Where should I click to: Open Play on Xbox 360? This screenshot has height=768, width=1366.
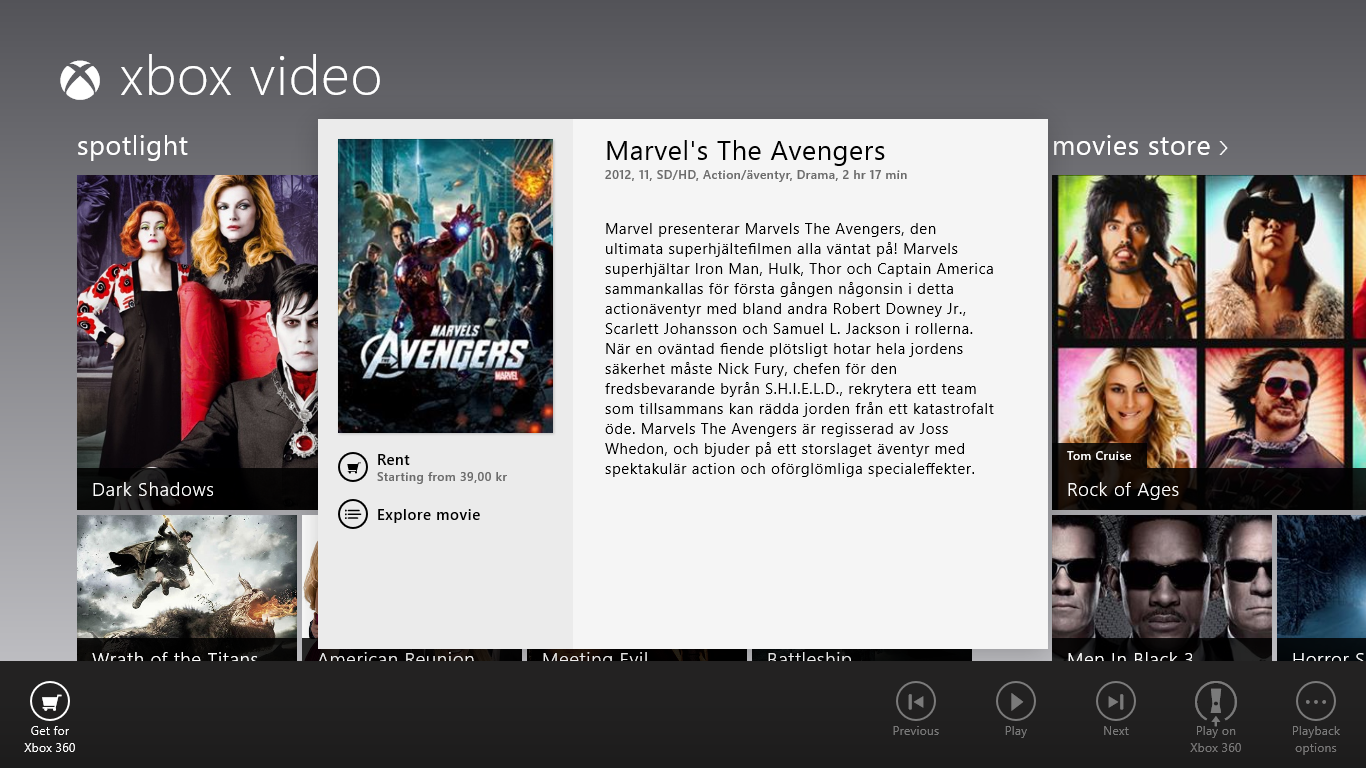point(1216,701)
